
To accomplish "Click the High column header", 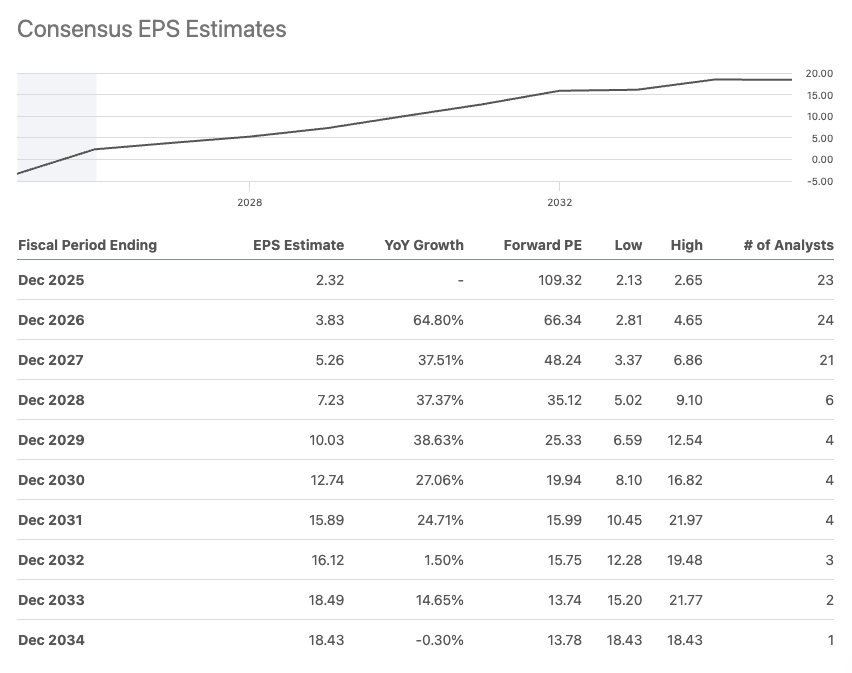I will coord(687,245).
